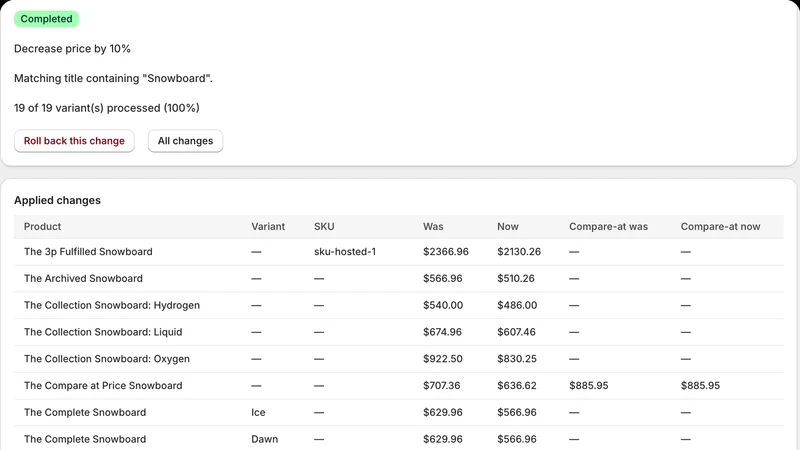Click the Compare-at was column header
The image size is (800, 450).
click(608, 227)
